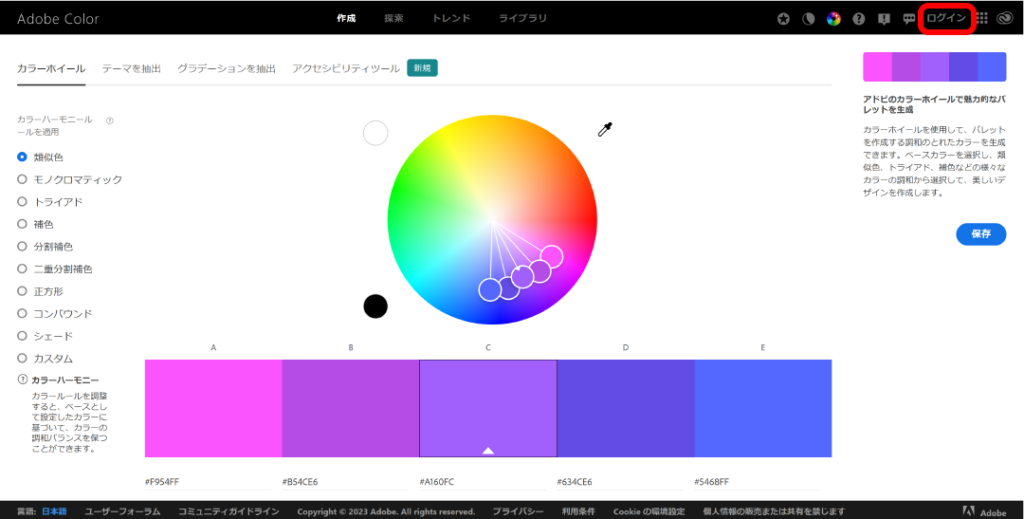Open the グラデーションを抽出 tab
Viewport: 1024px width, 519px height.
coord(226,69)
